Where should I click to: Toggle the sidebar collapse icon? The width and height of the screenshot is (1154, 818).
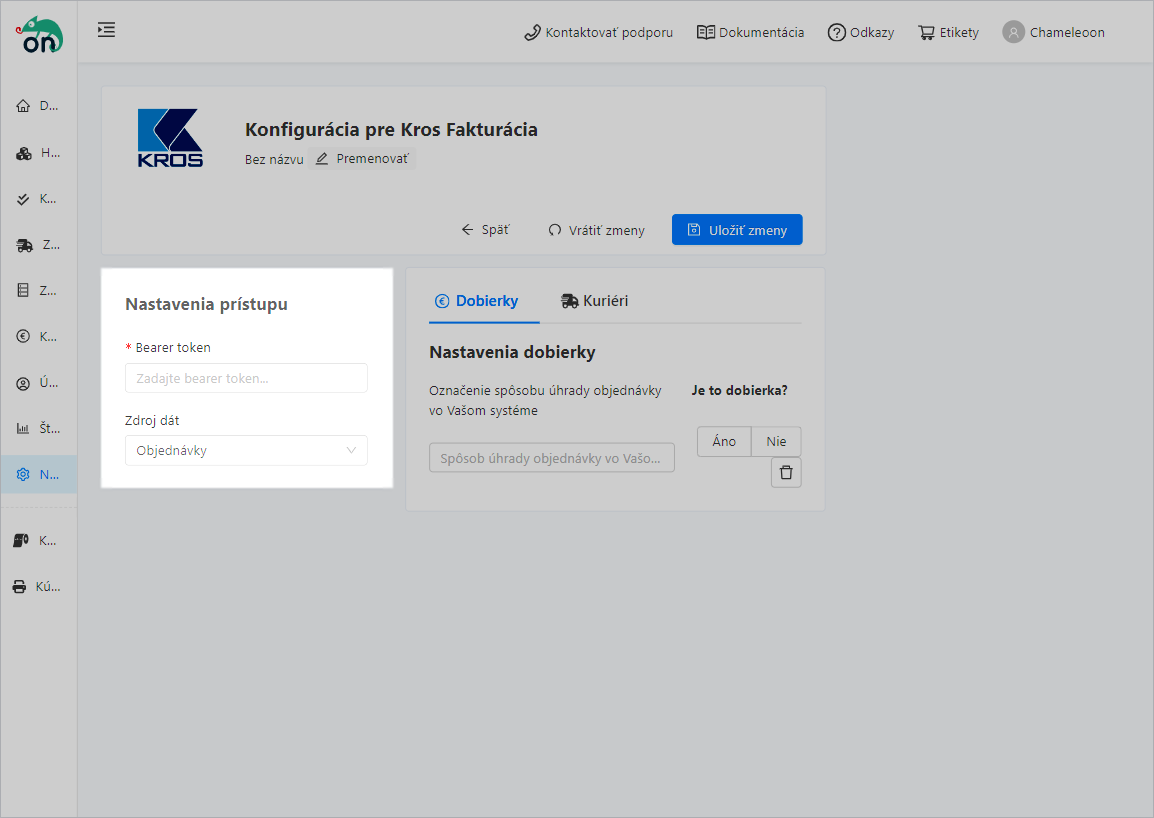point(106,30)
